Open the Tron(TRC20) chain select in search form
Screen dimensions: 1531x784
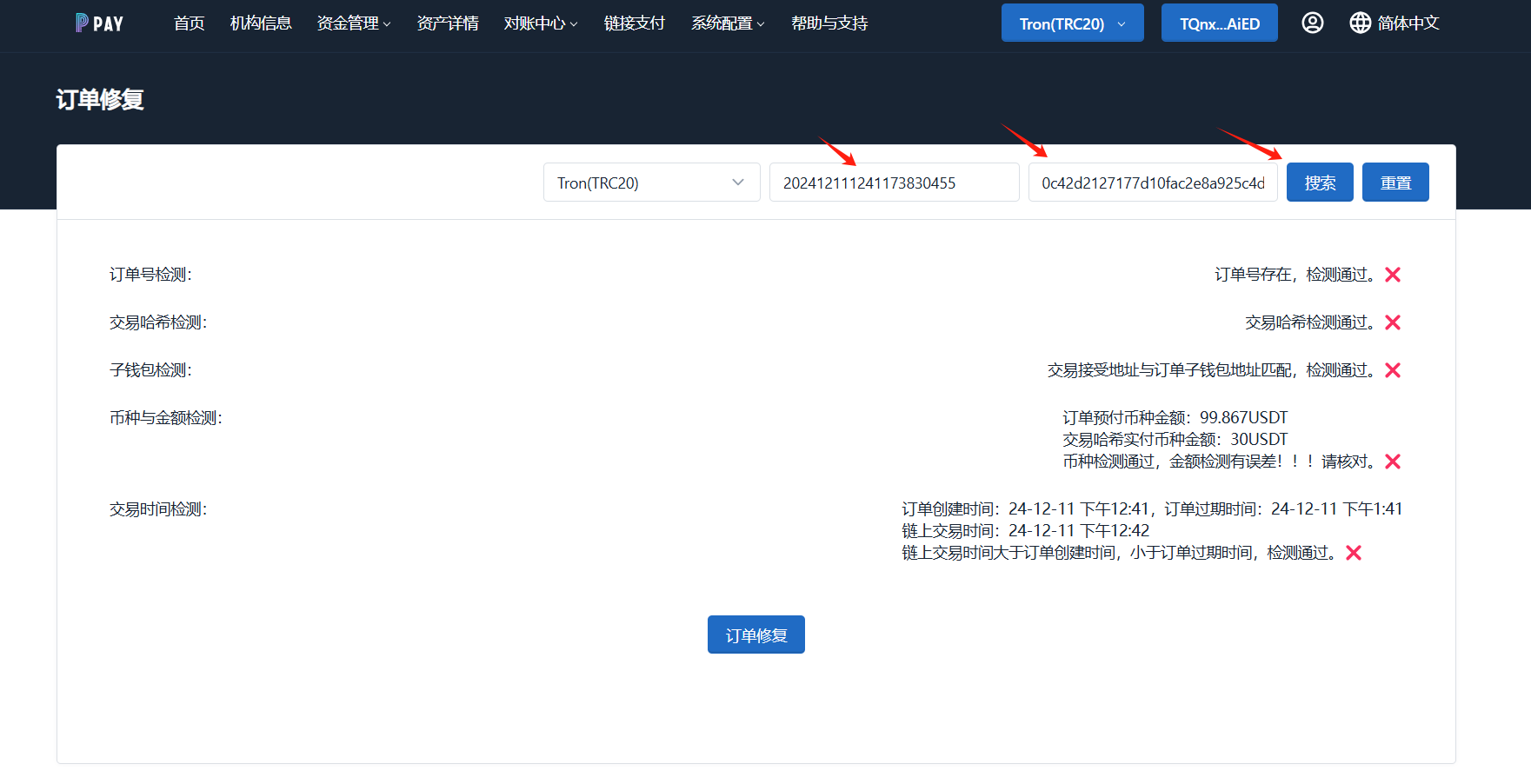pyautogui.click(x=651, y=183)
